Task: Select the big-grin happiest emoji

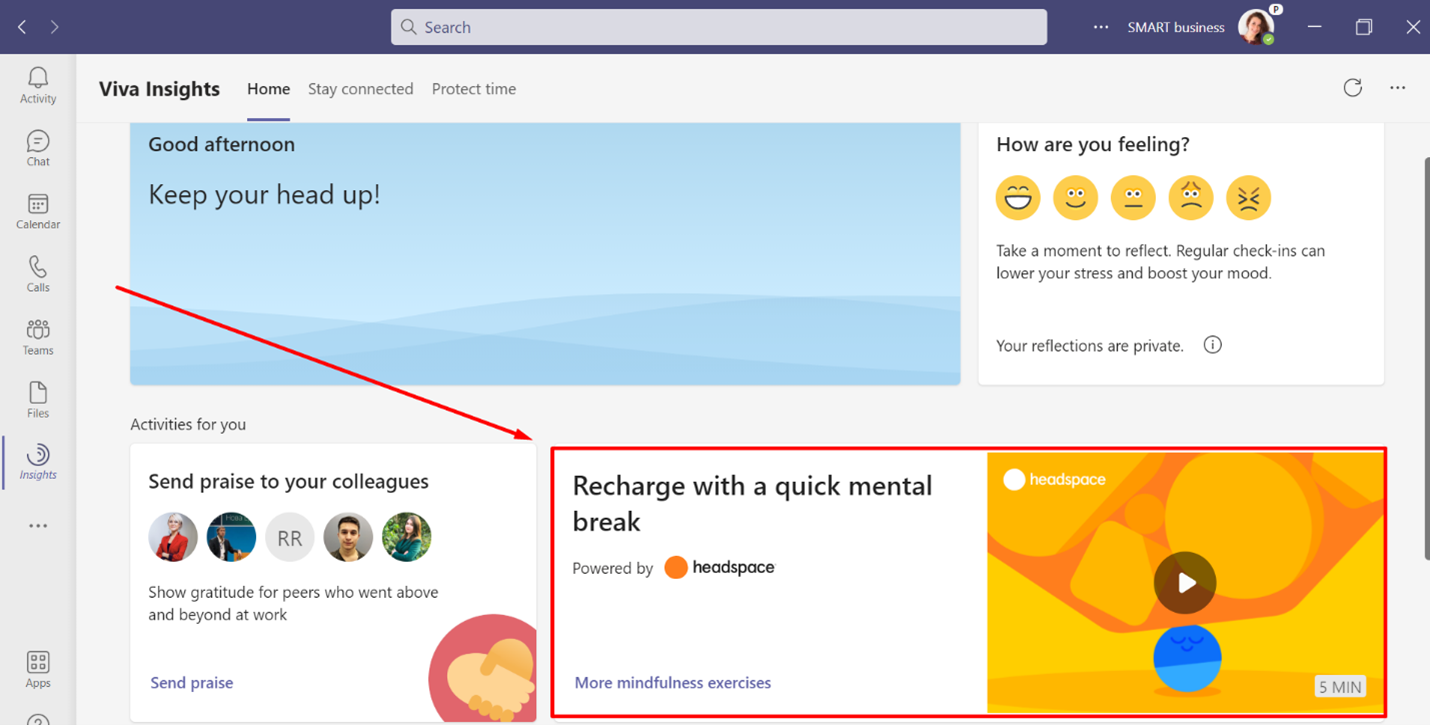Action: [x=1017, y=198]
